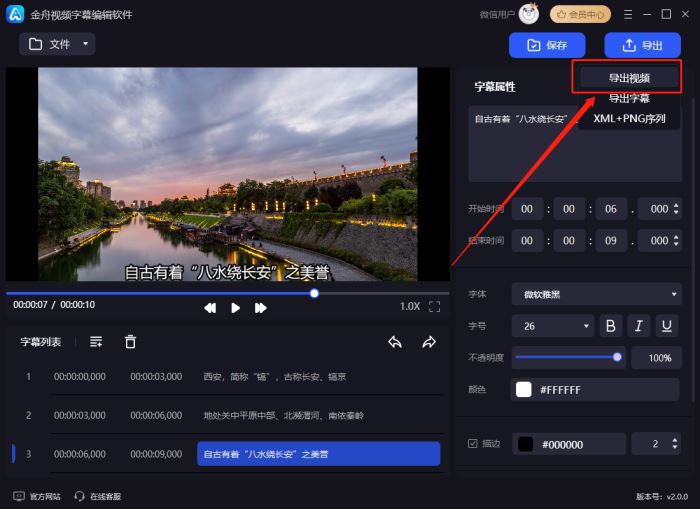The image size is (700, 509).
Task: Click the app logo icon
Action: (15, 14)
